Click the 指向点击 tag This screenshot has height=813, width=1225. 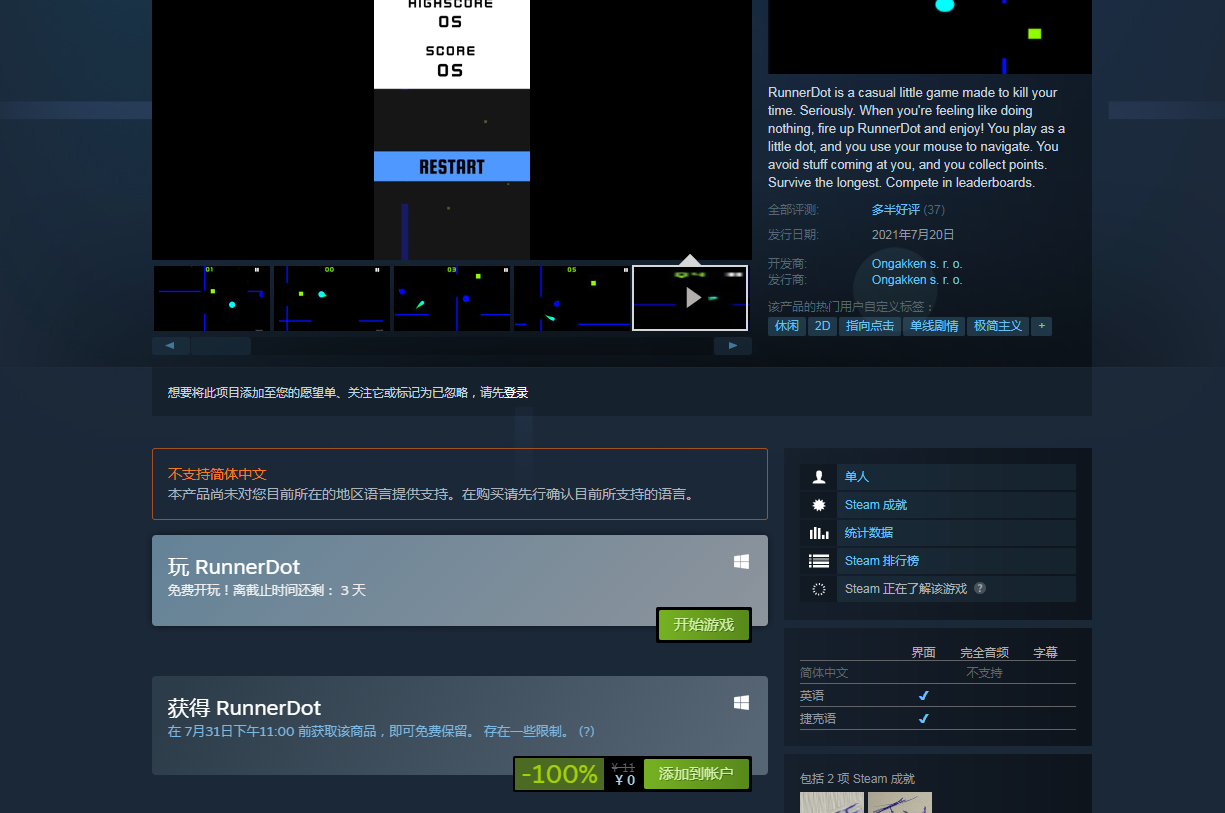pos(870,326)
